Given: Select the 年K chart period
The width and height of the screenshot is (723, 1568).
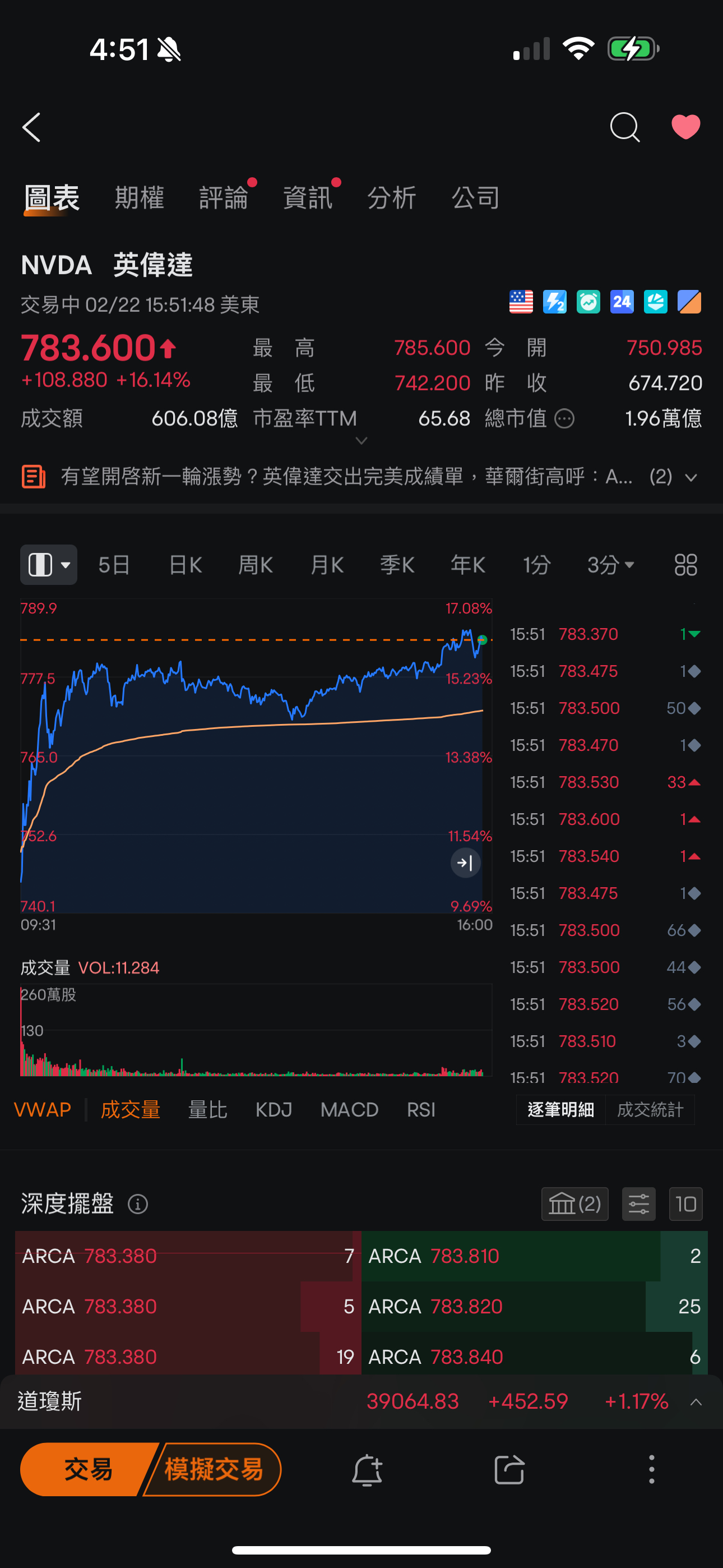Looking at the screenshot, I should tap(468, 565).
